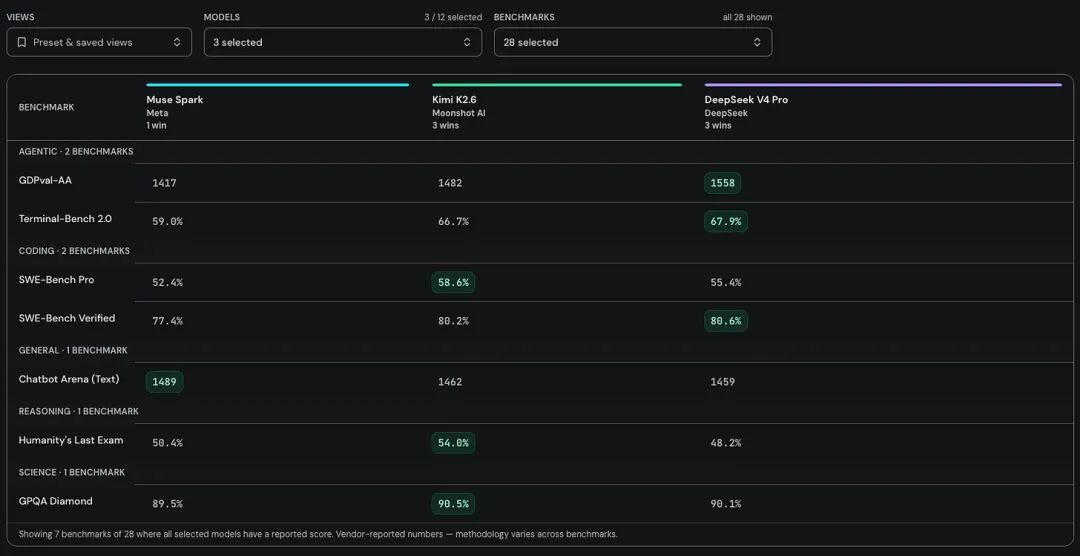Click Muse Spark's 89.5% GPQA Diamond score
This screenshot has width=1080, height=556.
point(167,504)
